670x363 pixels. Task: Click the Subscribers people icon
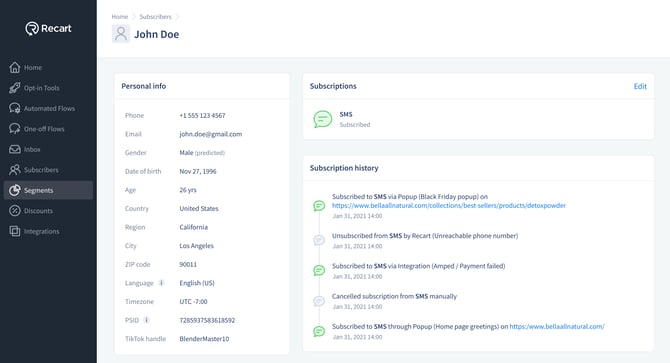click(15, 170)
